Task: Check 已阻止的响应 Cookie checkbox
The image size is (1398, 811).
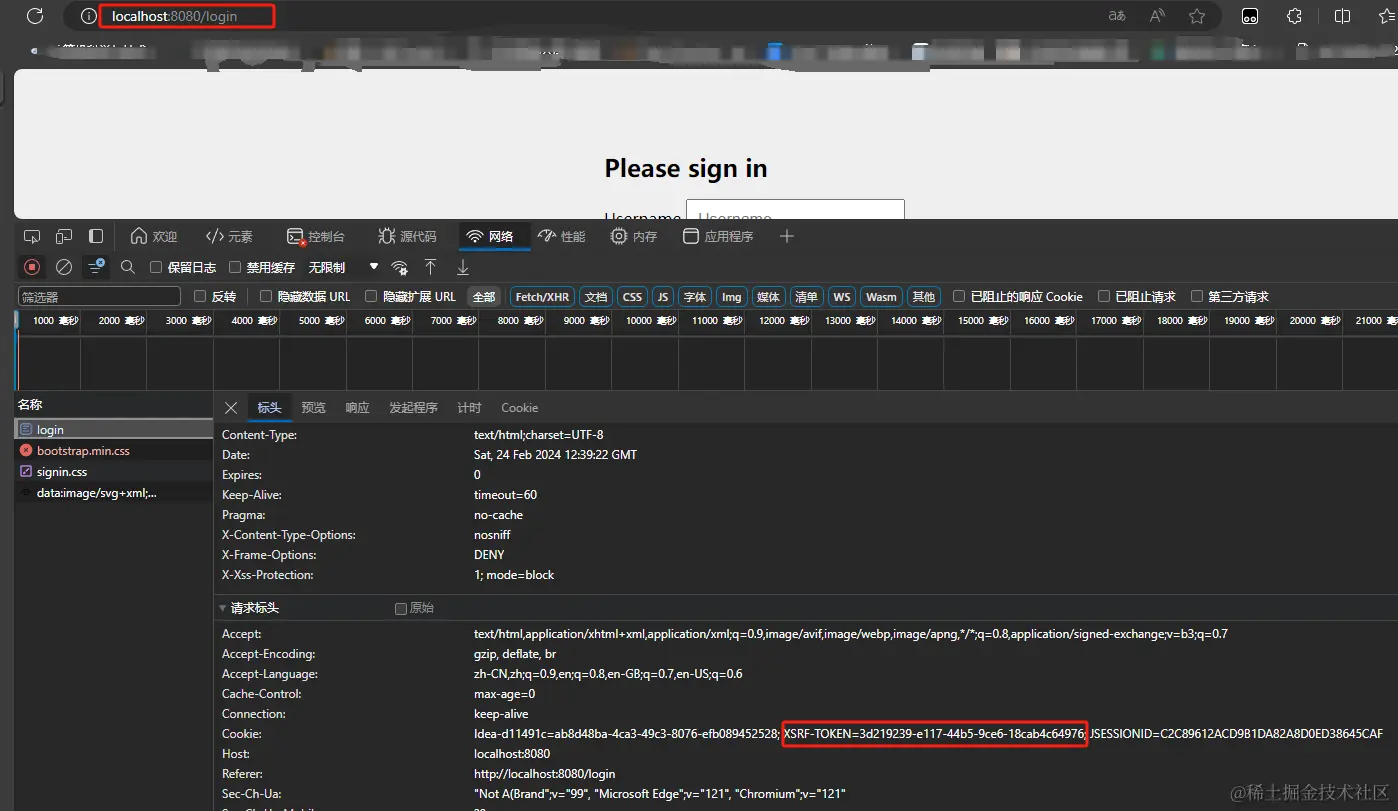Action: pyautogui.click(x=959, y=297)
